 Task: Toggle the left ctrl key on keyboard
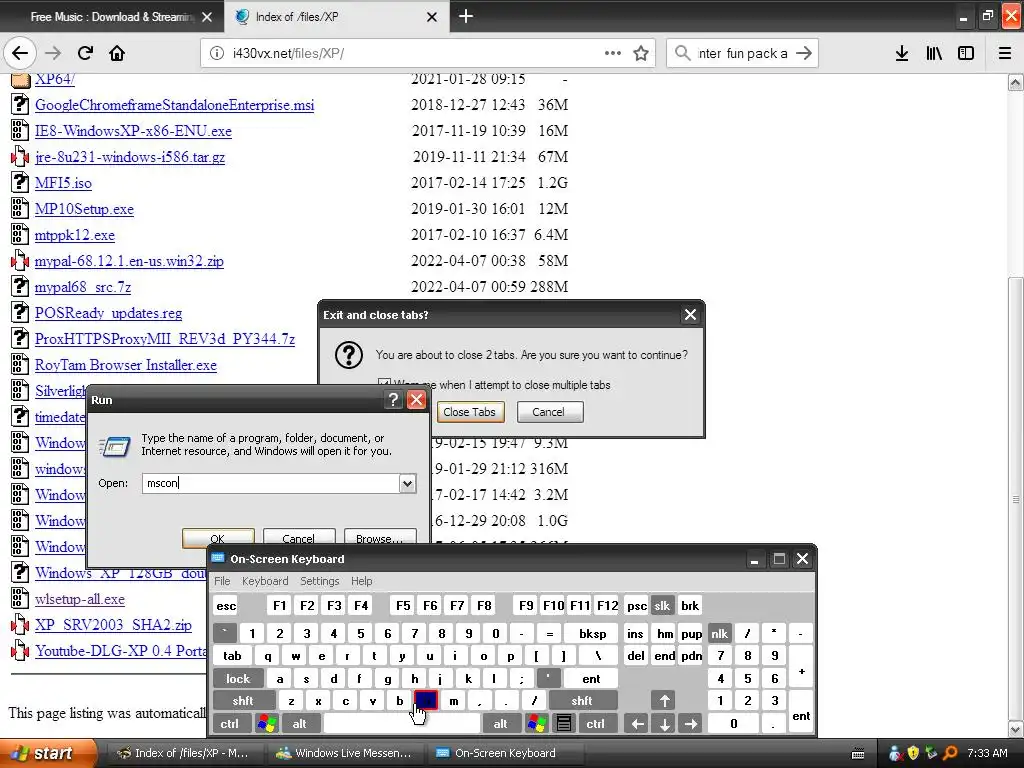(x=229, y=724)
